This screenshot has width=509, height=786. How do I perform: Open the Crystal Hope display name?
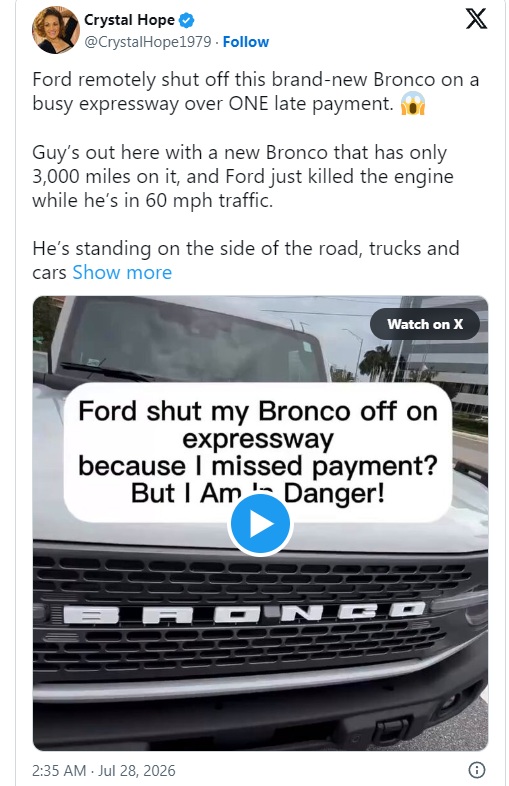coord(129,20)
